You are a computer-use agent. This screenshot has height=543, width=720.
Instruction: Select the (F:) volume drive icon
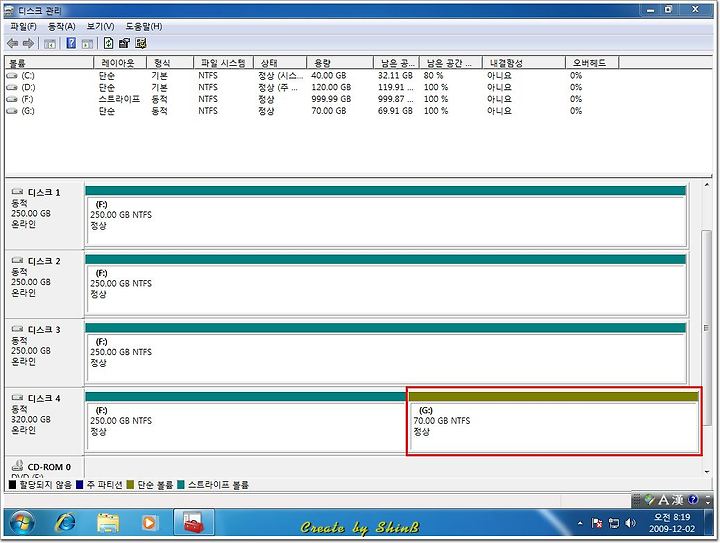point(12,99)
